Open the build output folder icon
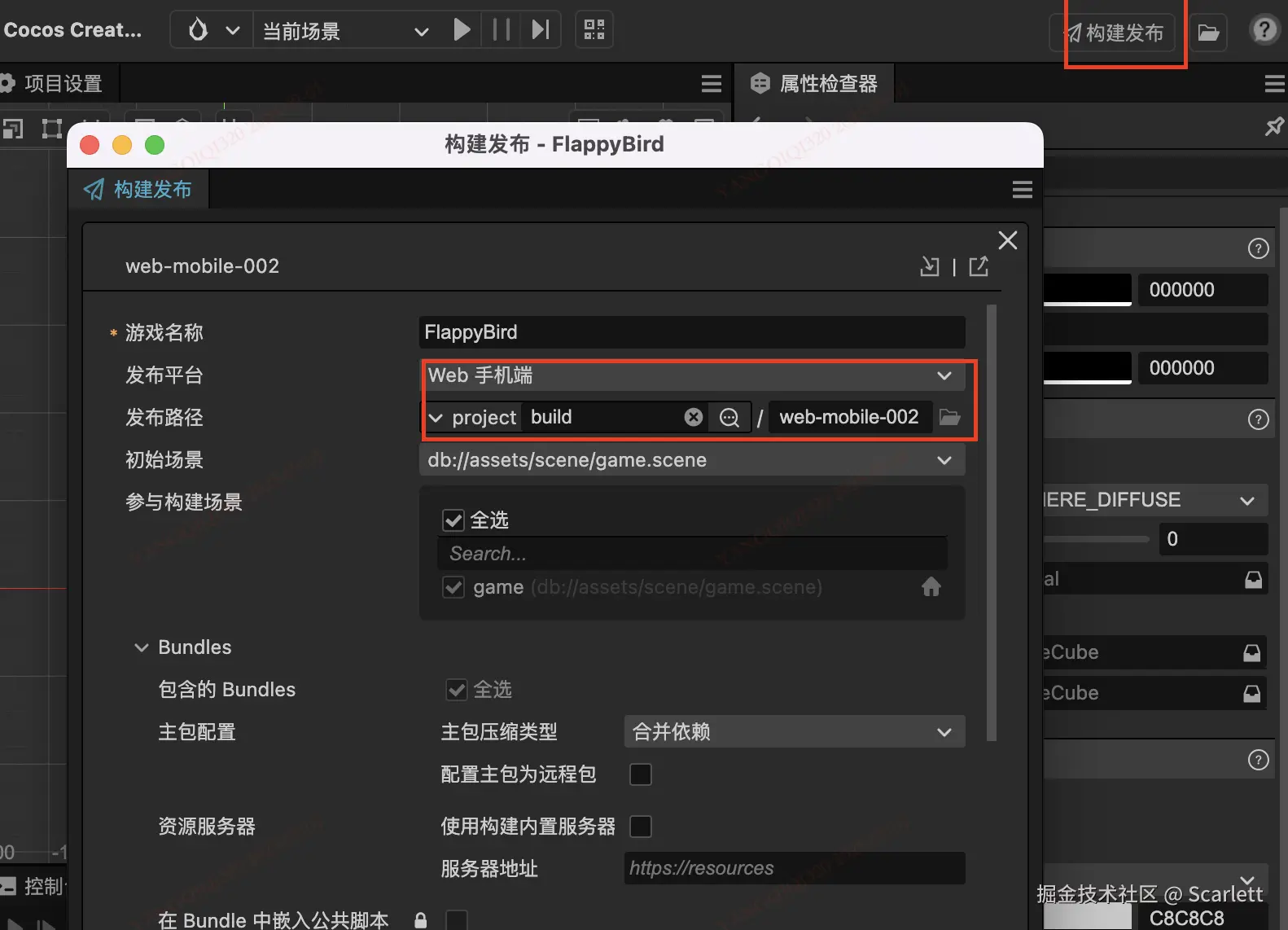This screenshot has width=1288, height=930. 949,417
